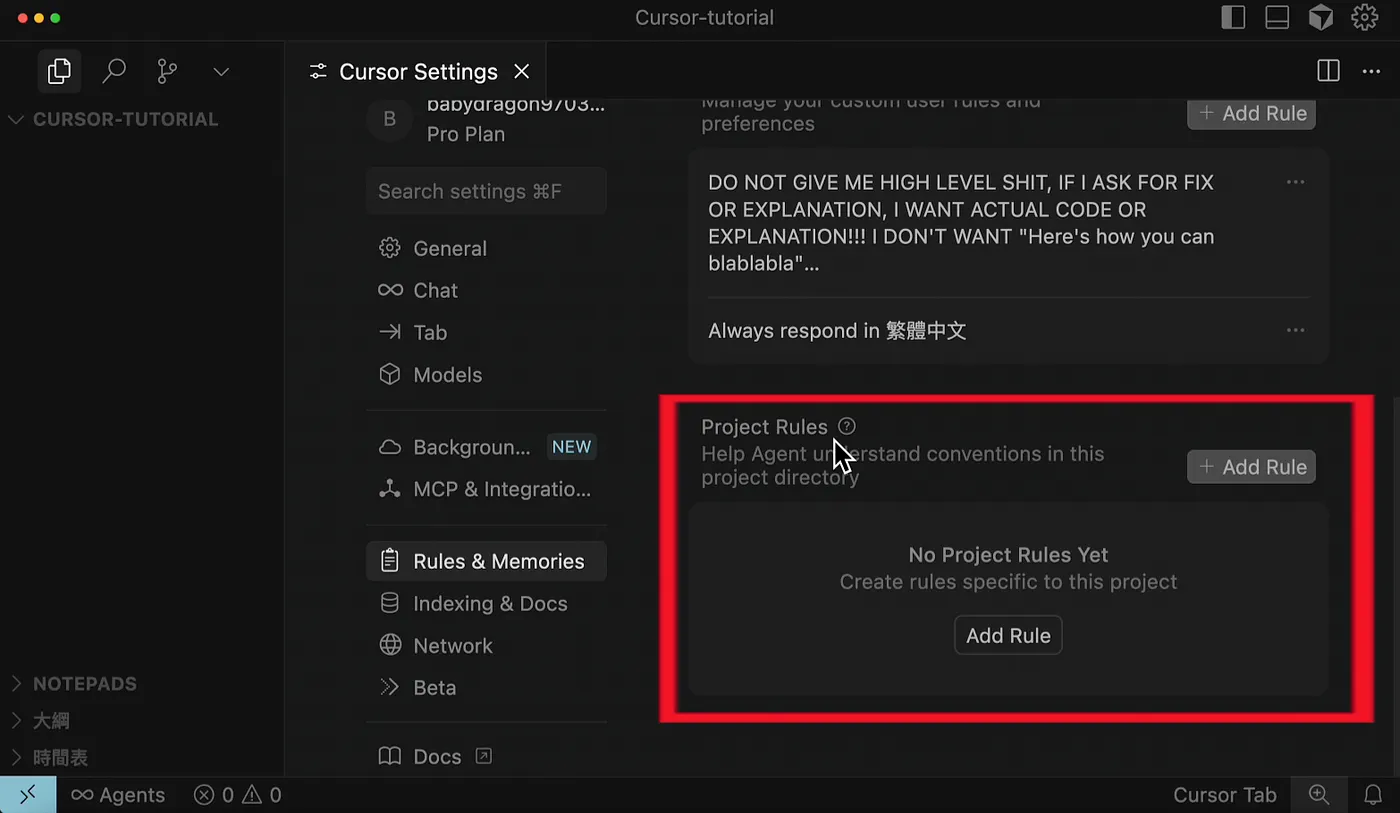Toggle bottom panel layout icon

[1277, 18]
